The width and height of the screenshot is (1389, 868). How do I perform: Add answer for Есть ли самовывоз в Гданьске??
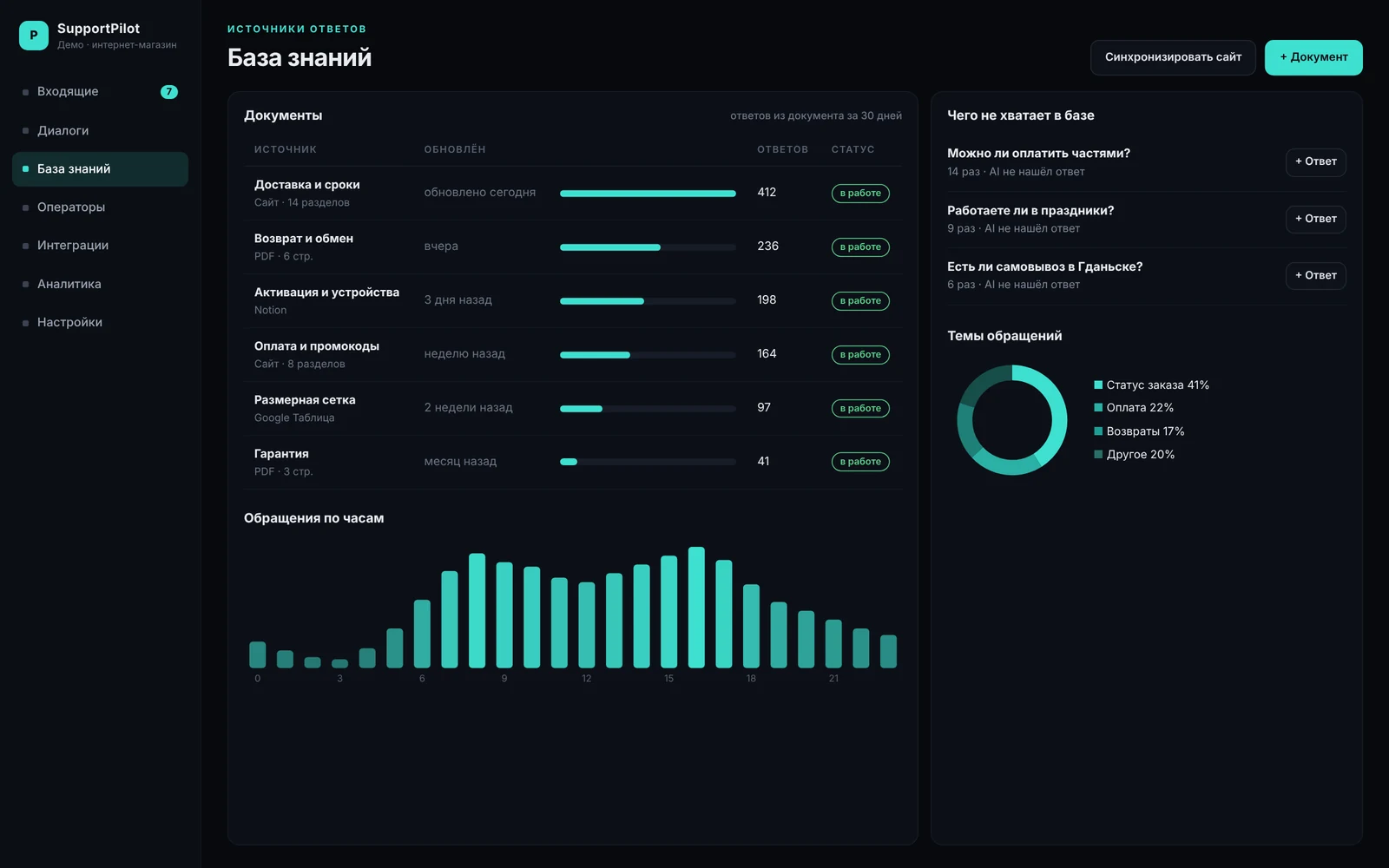(x=1315, y=275)
